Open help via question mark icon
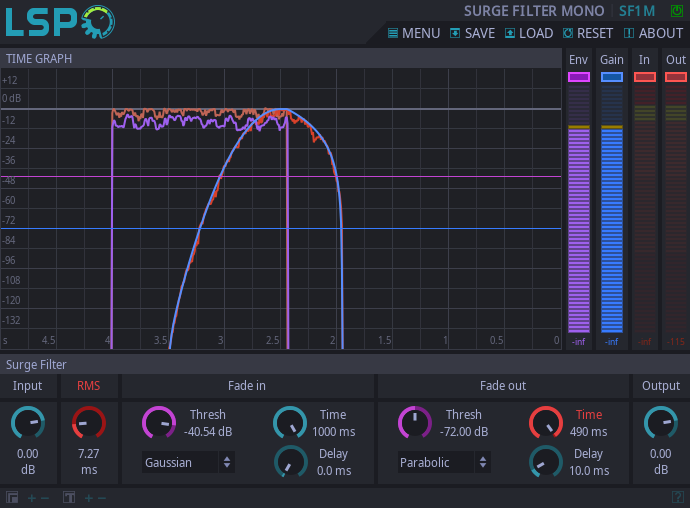690x508 pixels. 678,497
